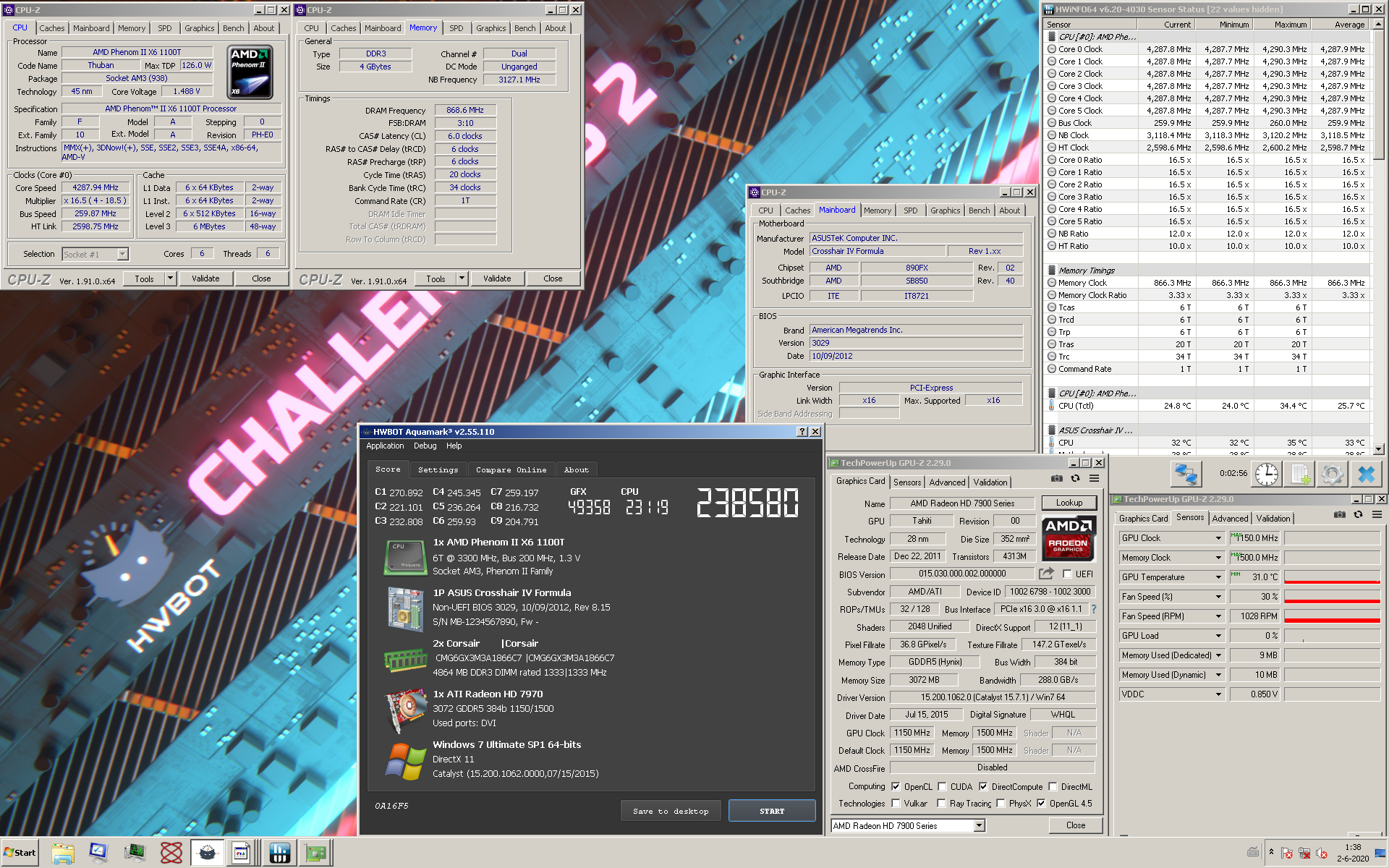Click HWiNFO scrollbar down arrow
The image size is (1389, 868).
click(1379, 449)
